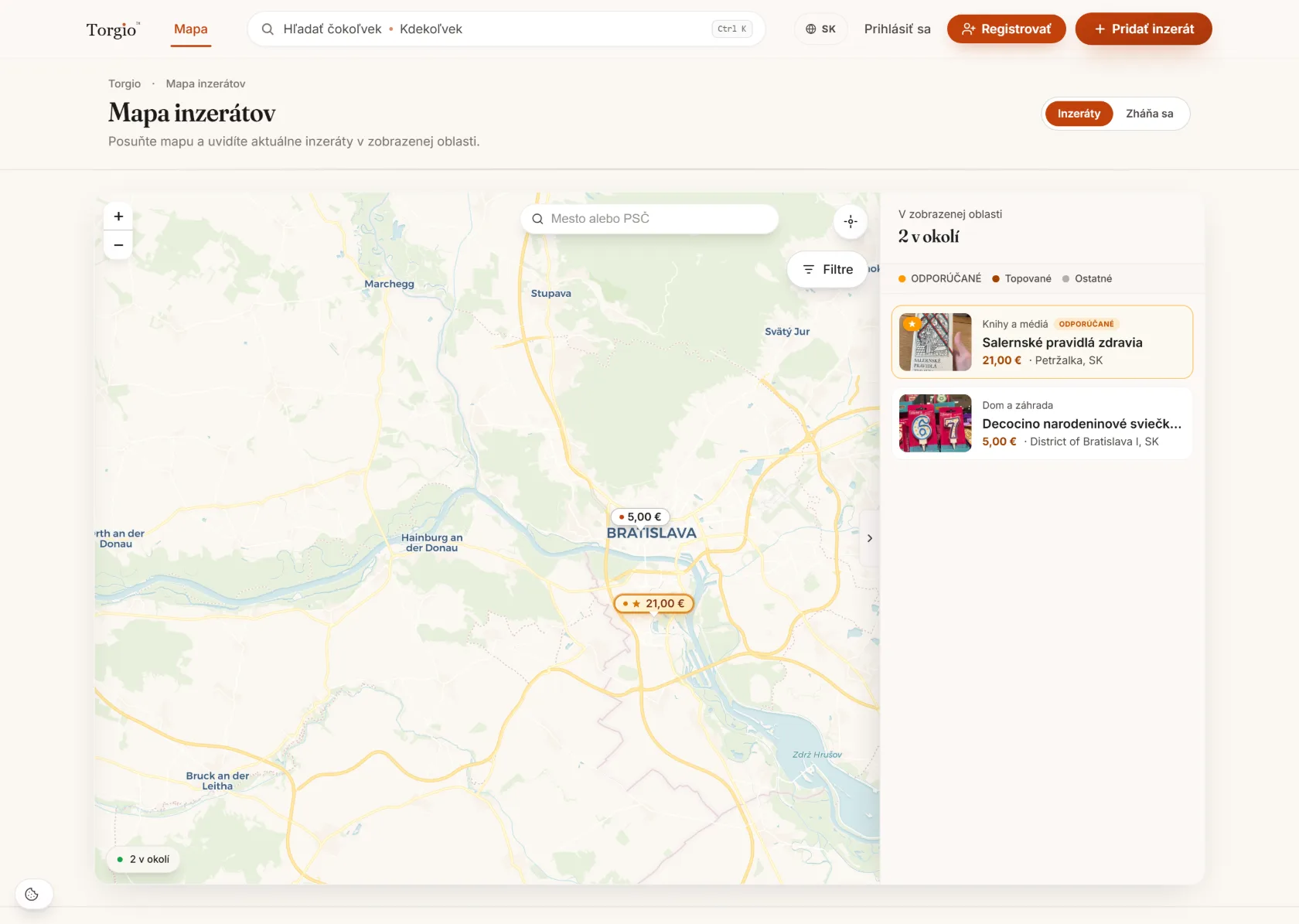Image resolution: width=1299 pixels, height=924 pixels.
Task: Click the globe icon beside SK
Action: click(x=811, y=29)
